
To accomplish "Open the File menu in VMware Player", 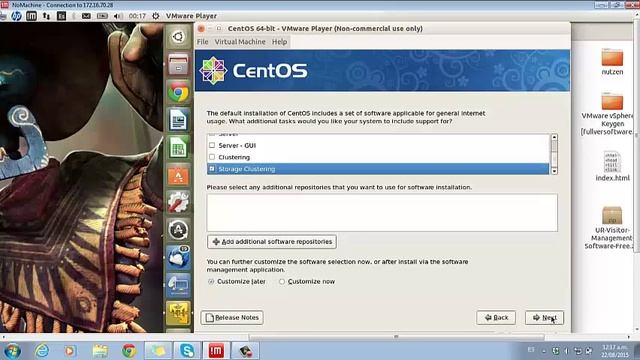I will 202,42.
